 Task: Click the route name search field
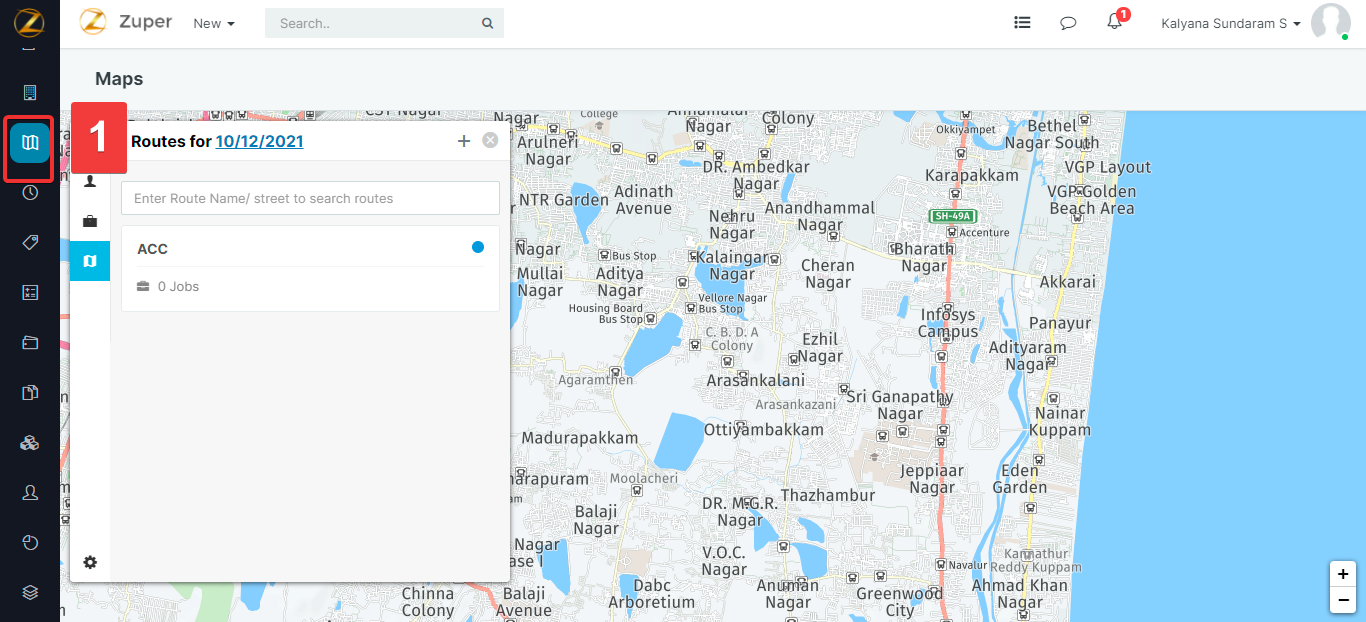tap(310, 198)
